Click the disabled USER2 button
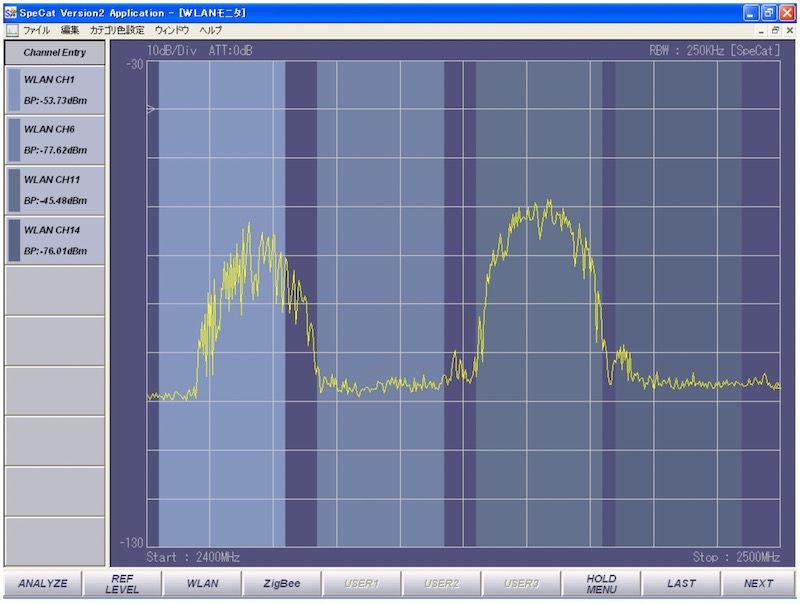This screenshot has width=800, height=604. tap(442, 583)
